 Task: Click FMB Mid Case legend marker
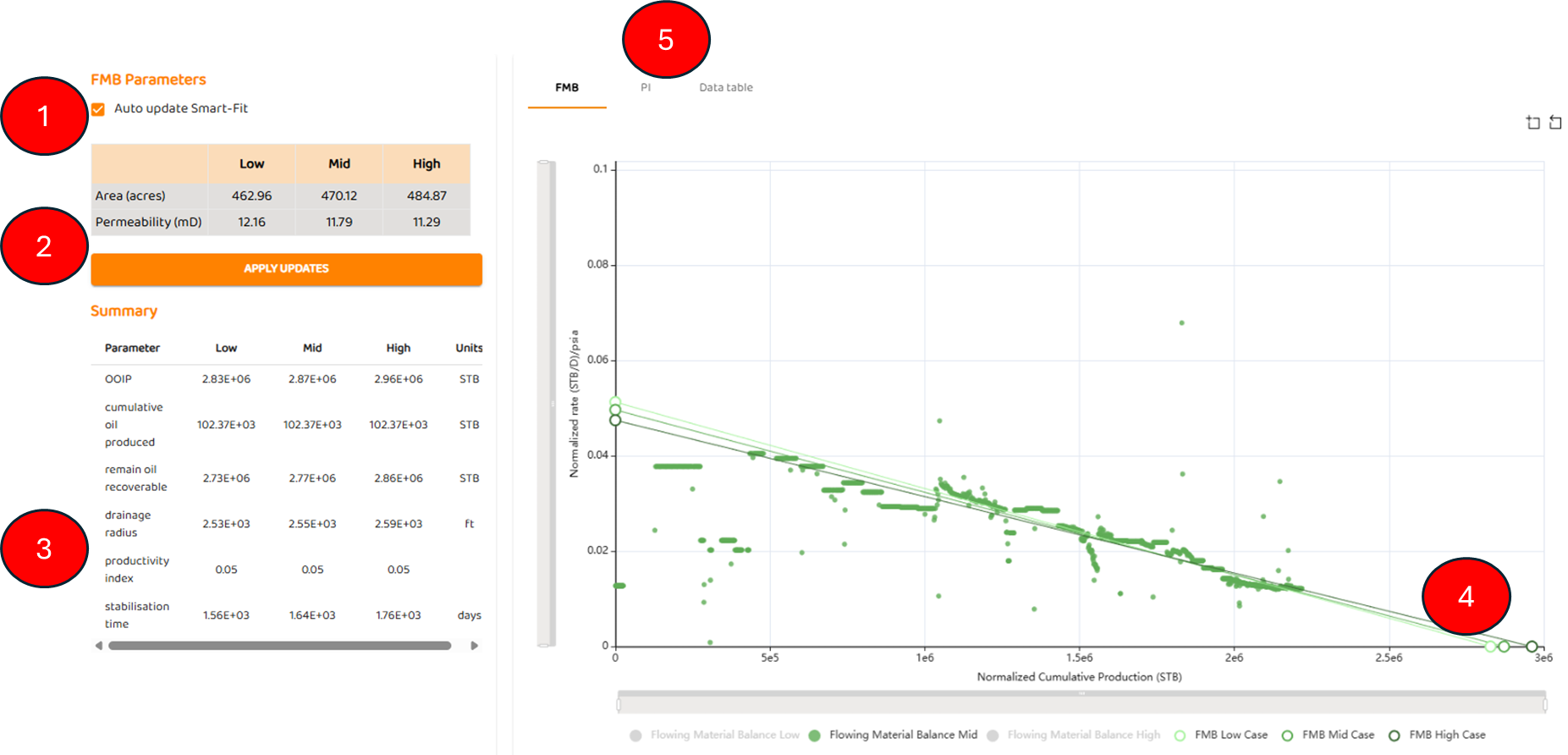pos(1287,736)
